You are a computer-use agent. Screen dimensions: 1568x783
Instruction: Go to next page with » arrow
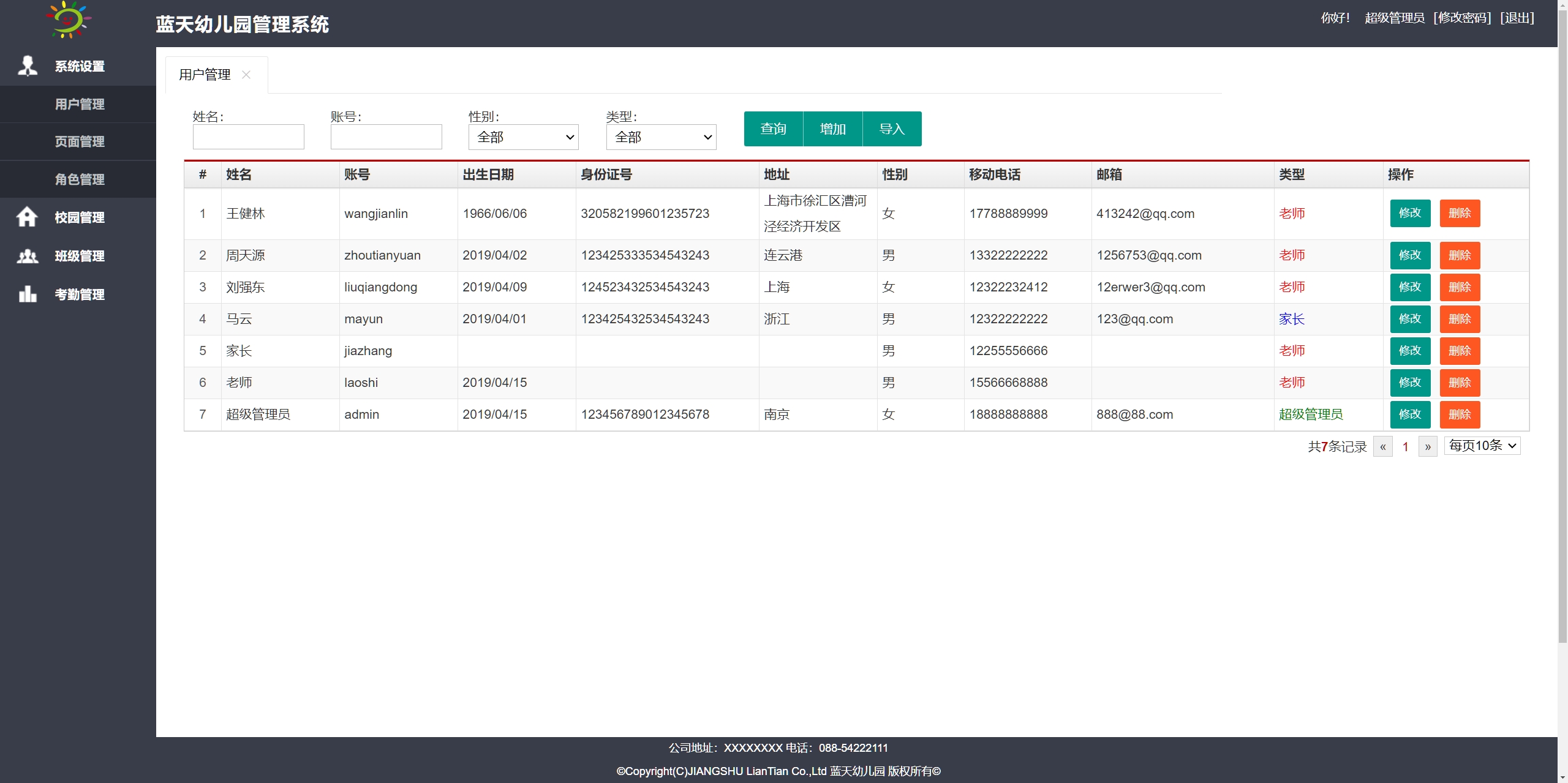(x=1428, y=446)
